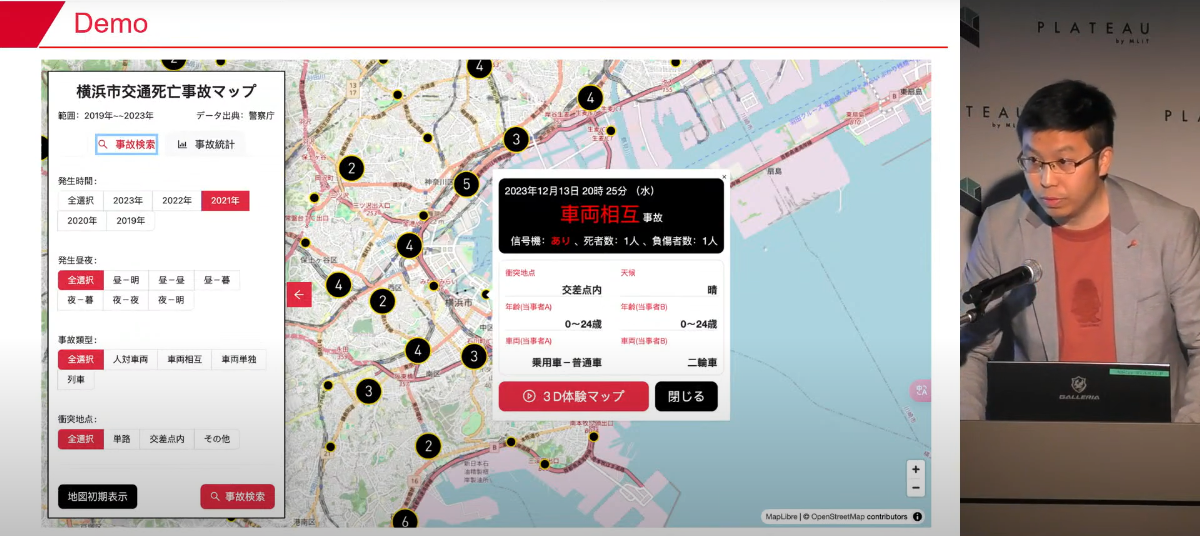Viewport: 1200px width, 536px height.
Task: Filter by 車両単独 accident type
Action: pyautogui.click(x=239, y=359)
